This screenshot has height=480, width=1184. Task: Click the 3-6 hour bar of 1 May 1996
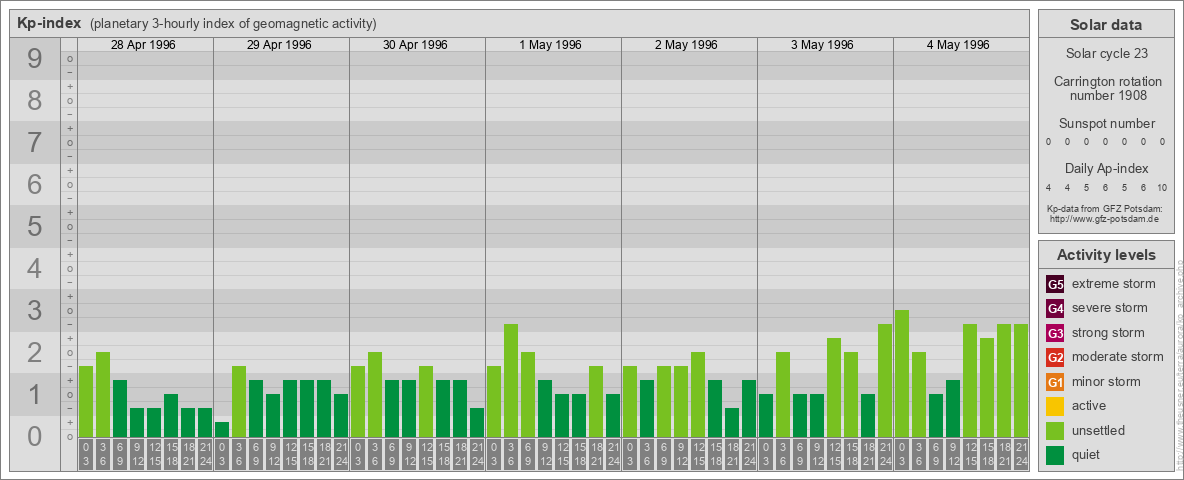point(511,380)
